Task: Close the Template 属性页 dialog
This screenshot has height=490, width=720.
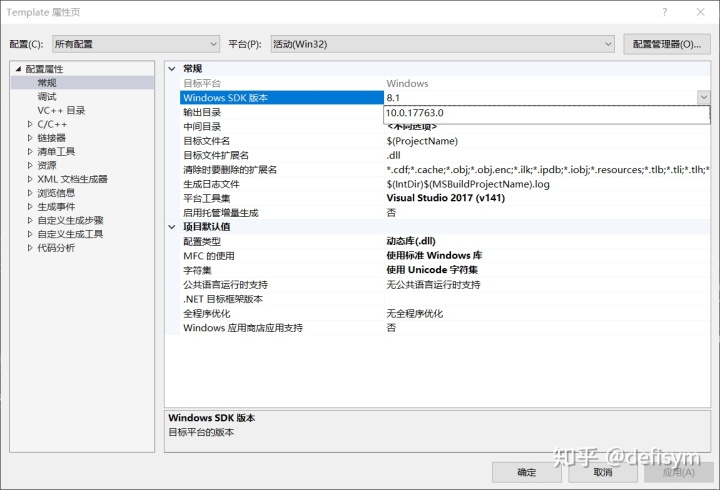Action: [701, 12]
